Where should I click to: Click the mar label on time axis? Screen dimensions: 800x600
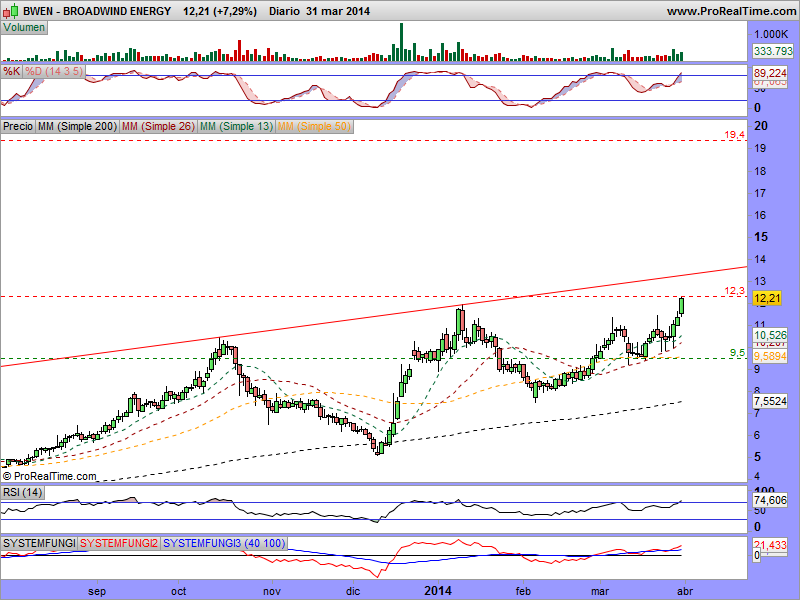point(600,591)
